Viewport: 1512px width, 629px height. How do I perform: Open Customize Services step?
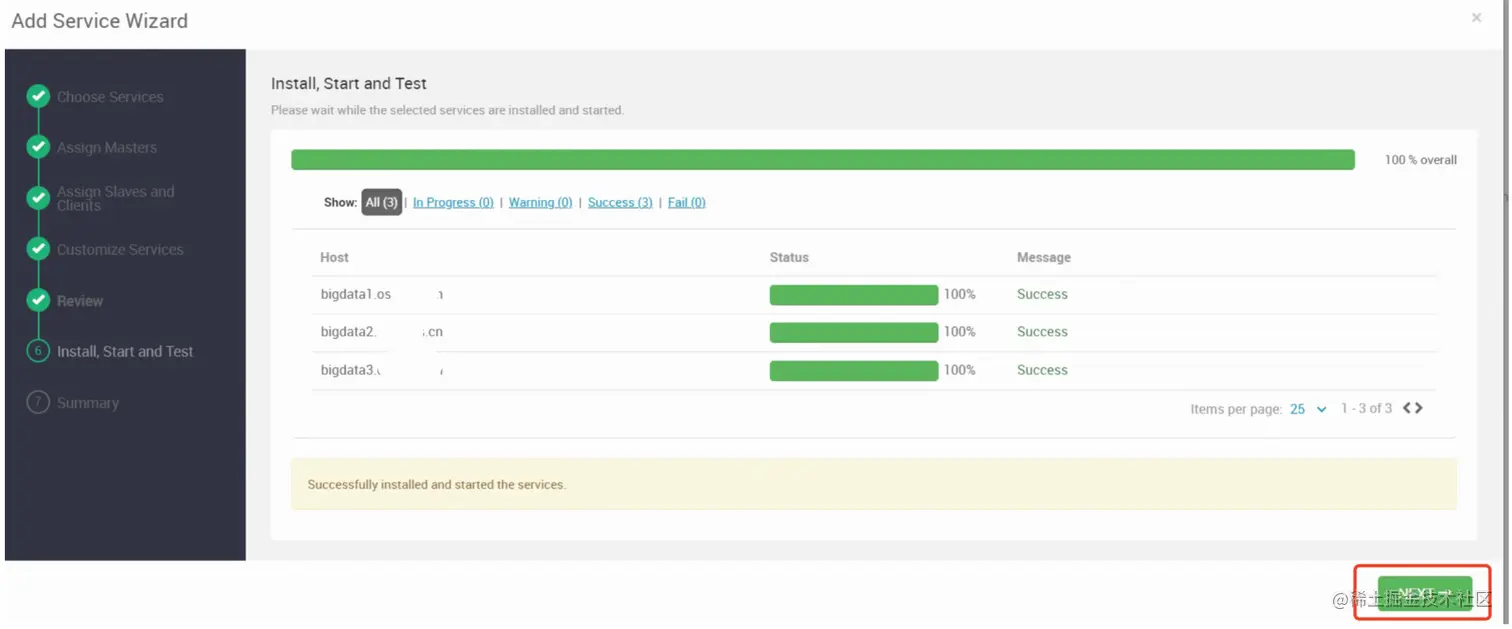120,249
